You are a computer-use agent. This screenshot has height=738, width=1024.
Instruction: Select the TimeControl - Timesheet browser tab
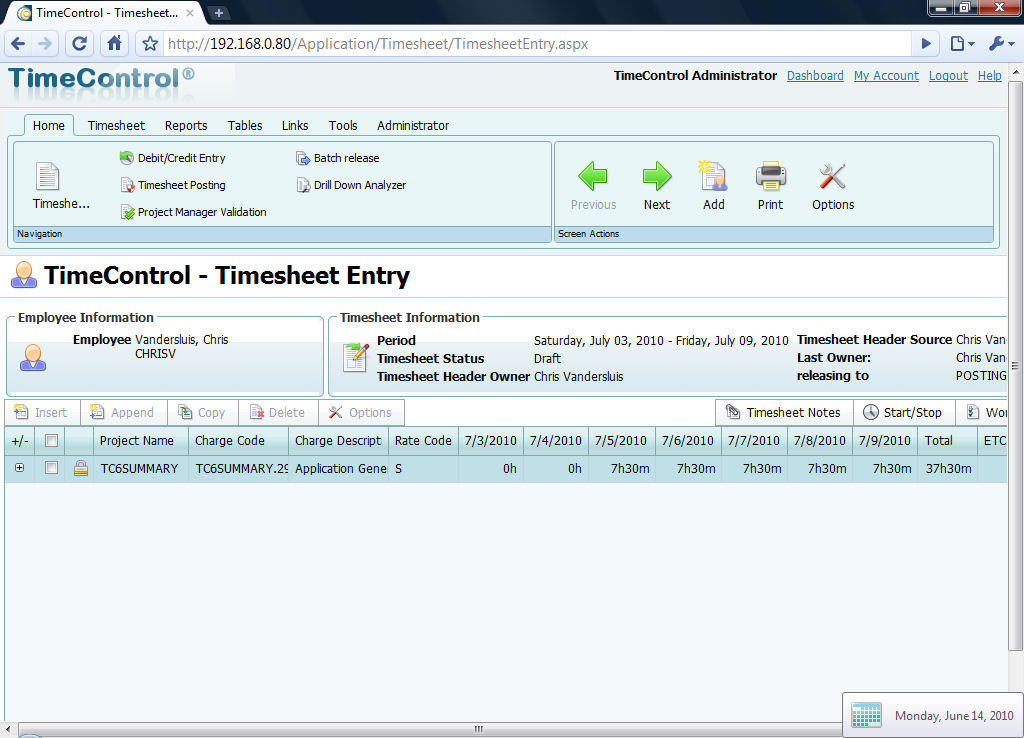pyautogui.click(x=104, y=13)
